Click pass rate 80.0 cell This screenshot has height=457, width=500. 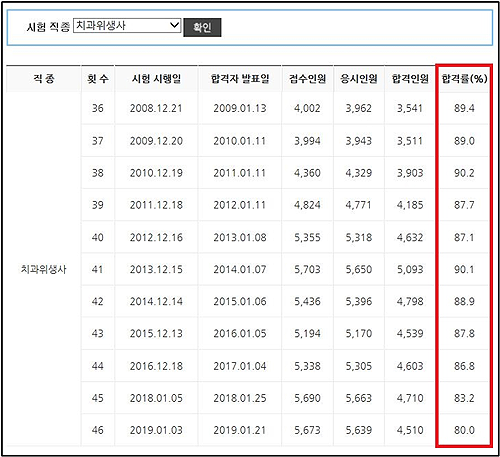click(x=464, y=430)
